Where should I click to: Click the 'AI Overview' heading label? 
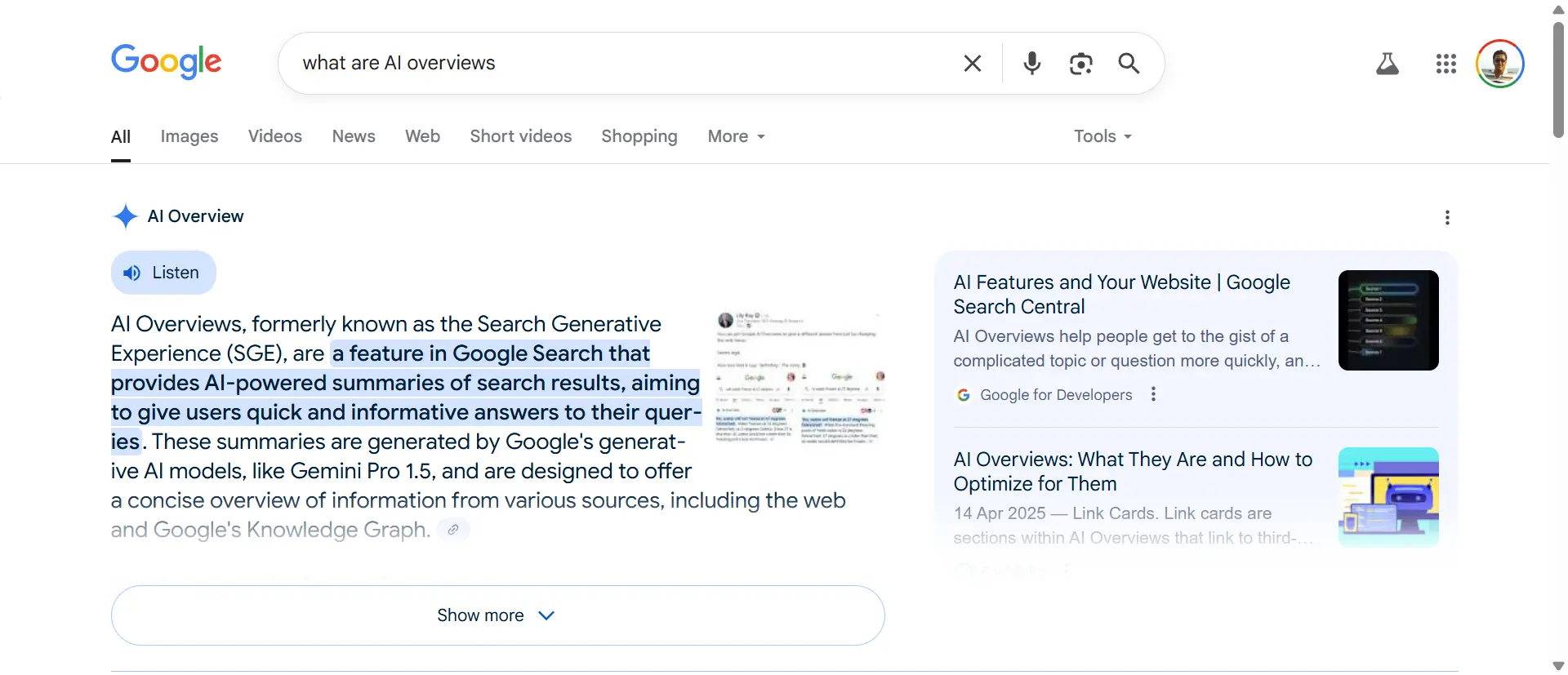coord(195,216)
